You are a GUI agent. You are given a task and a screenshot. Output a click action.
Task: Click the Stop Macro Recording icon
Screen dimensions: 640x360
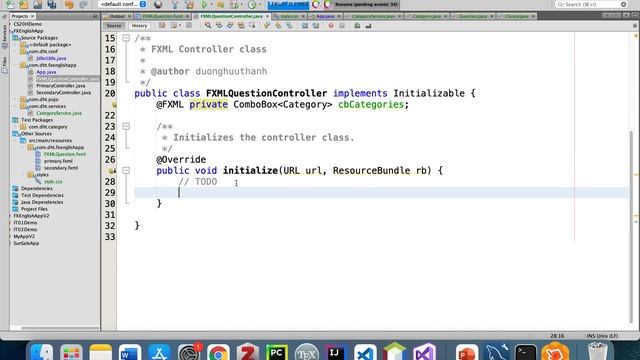342,26
